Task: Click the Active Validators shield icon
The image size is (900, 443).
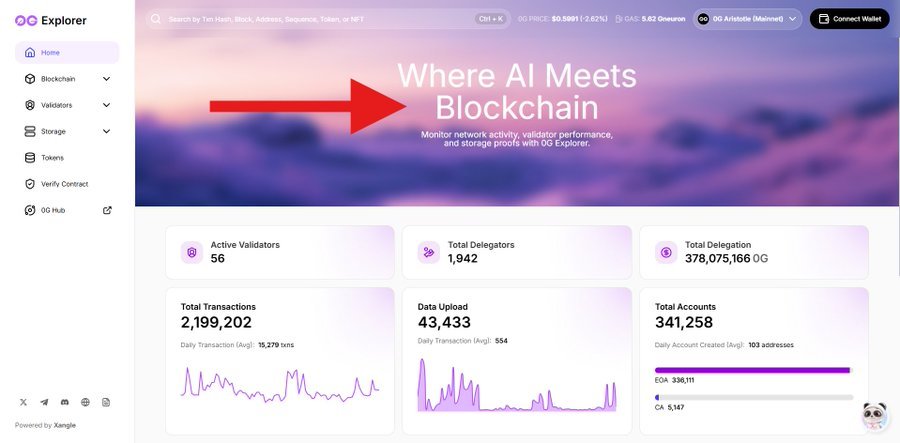Action: coord(192,252)
